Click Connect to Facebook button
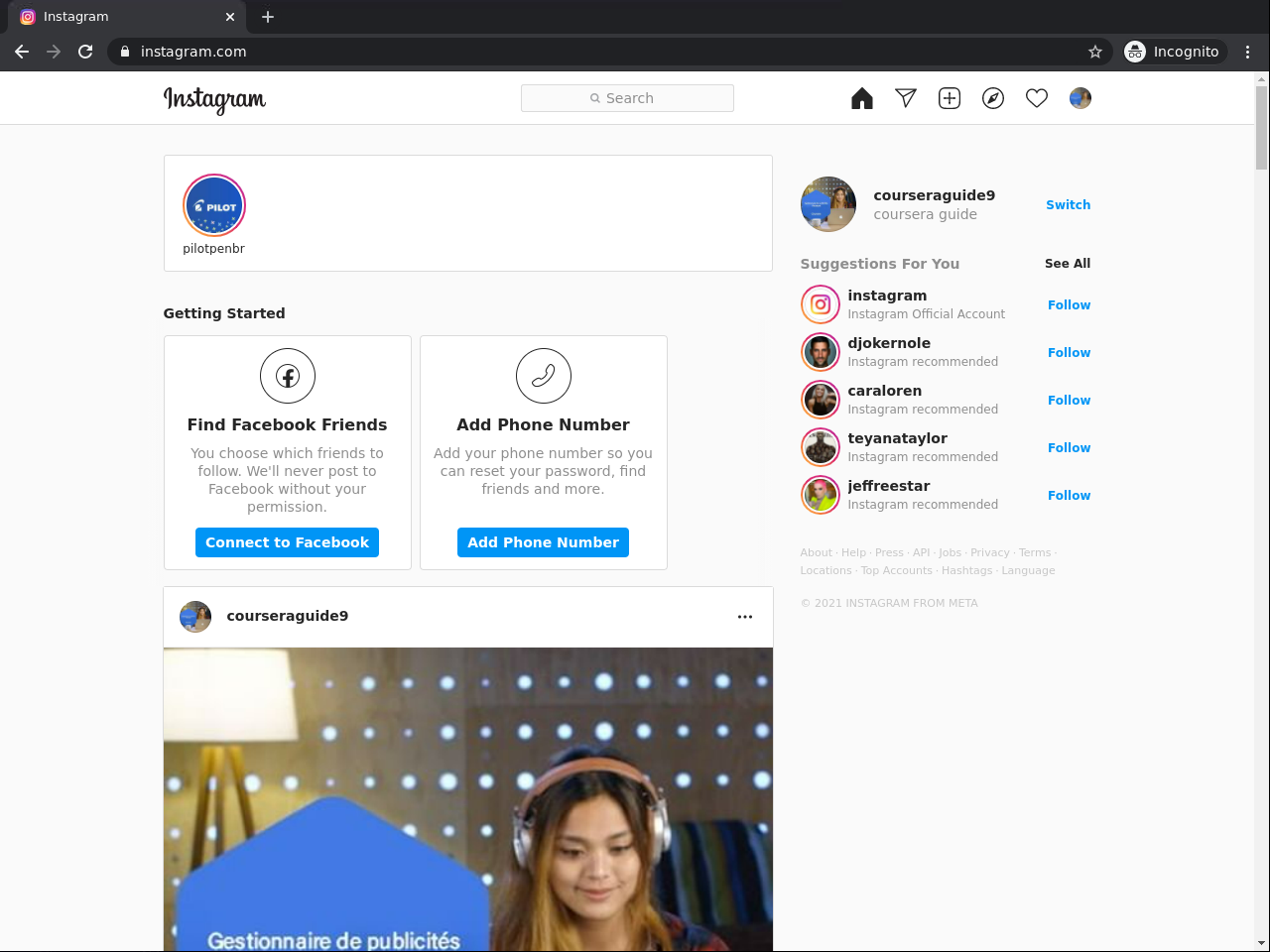 [x=288, y=542]
